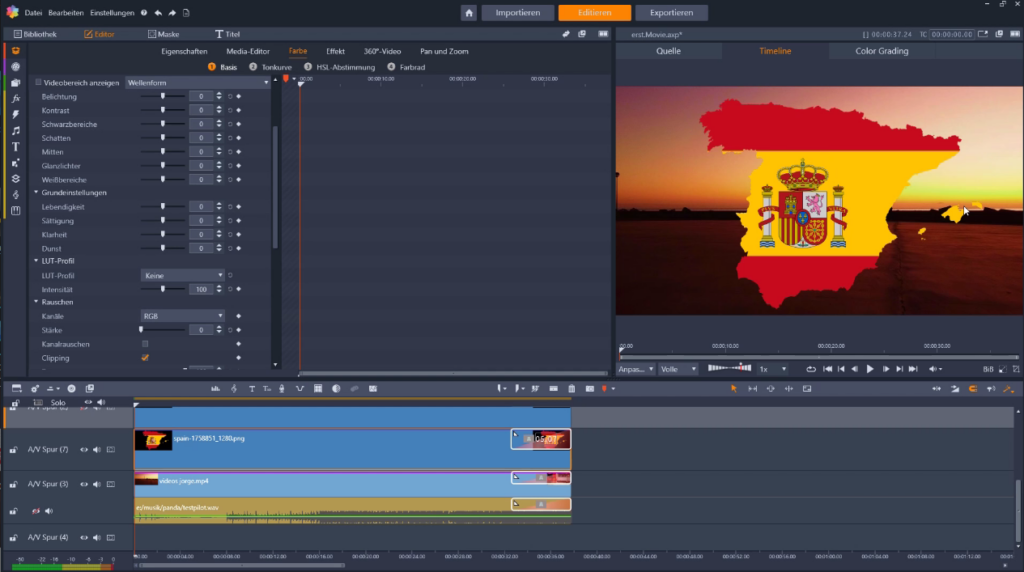
Task: Select the Tonkurve color section
Action: tap(270, 67)
